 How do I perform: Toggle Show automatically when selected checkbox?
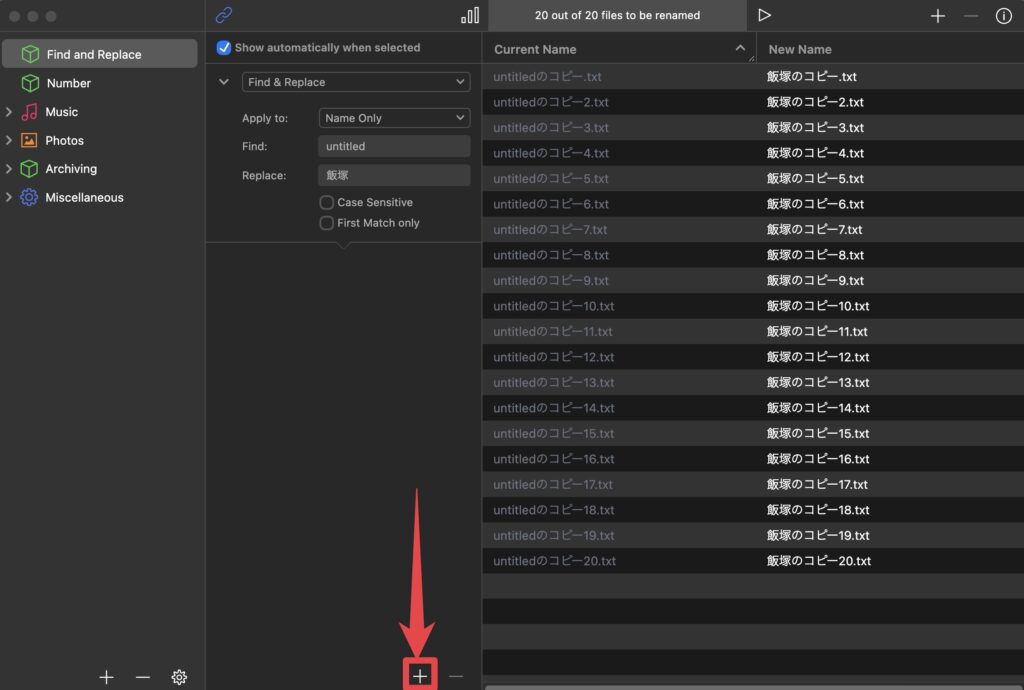224,48
